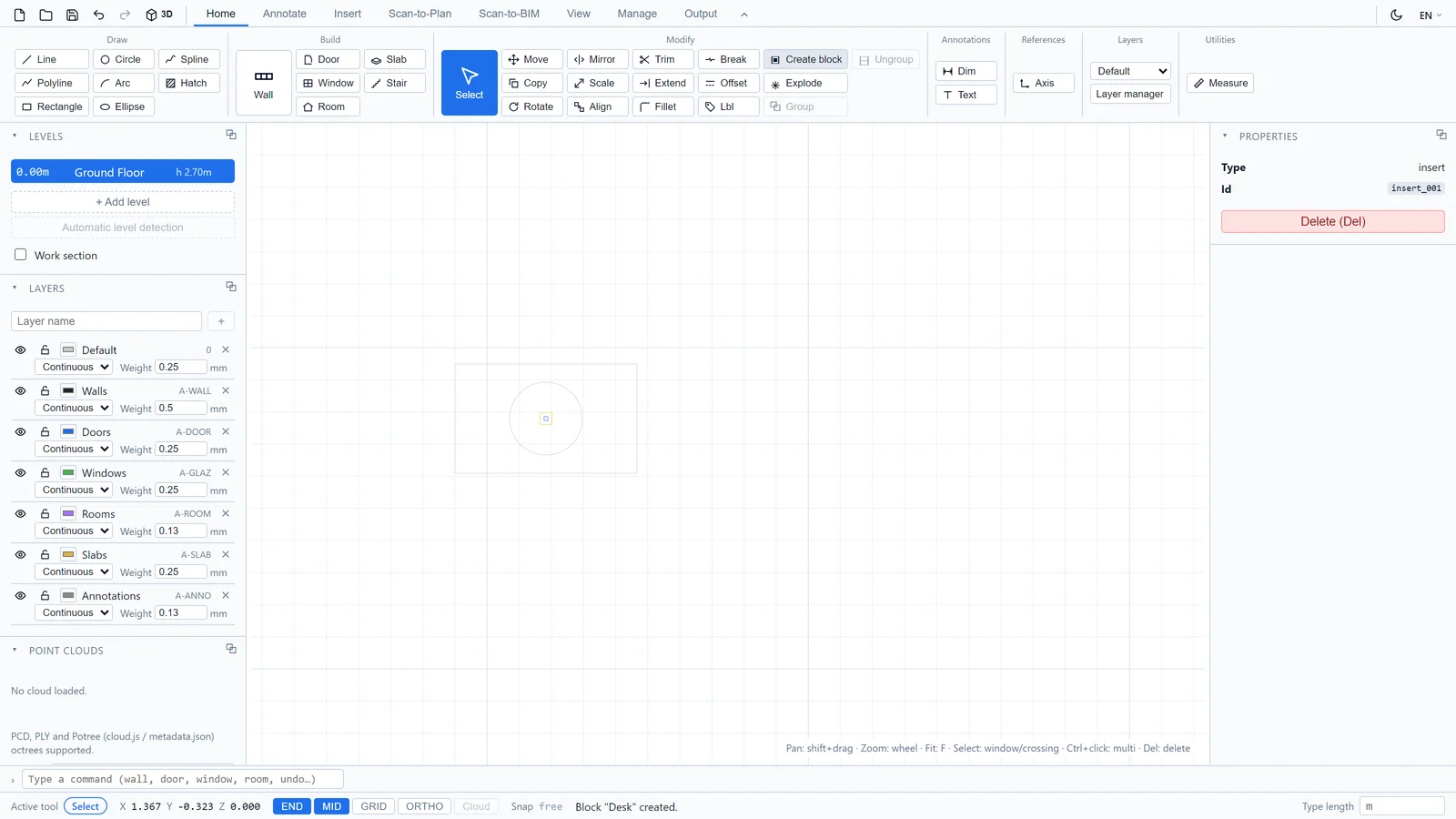Select the Rectangle tool

tap(52, 106)
